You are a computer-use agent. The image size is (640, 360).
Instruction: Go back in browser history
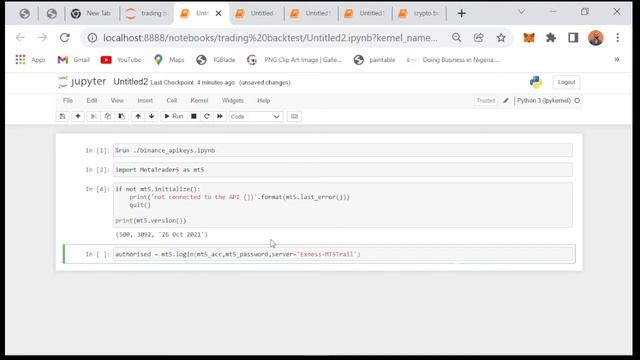[x=20, y=38]
